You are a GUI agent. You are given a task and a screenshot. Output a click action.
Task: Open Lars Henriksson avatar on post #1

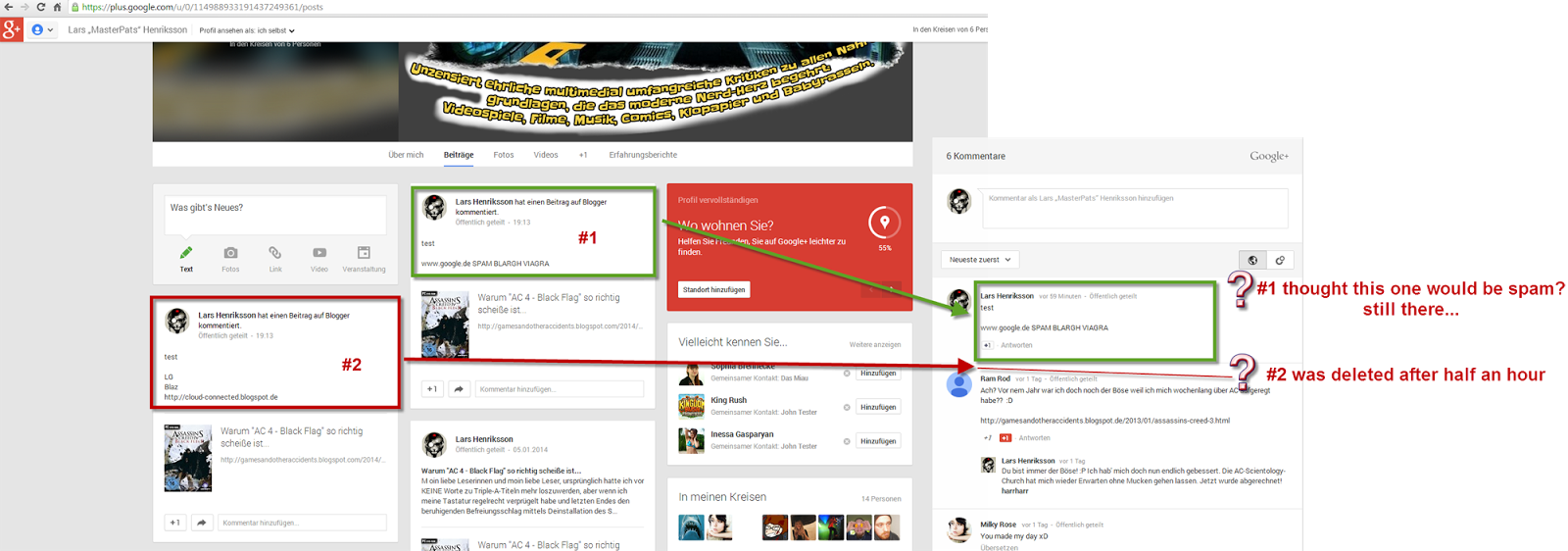pyautogui.click(x=434, y=207)
